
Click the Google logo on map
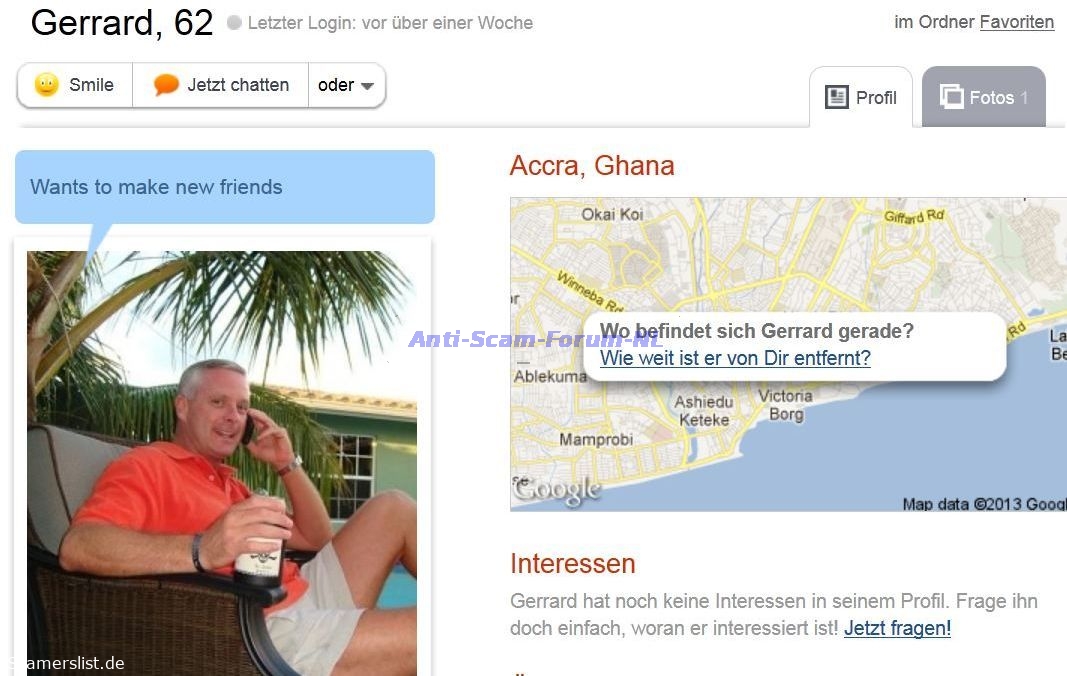pos(557,489)
